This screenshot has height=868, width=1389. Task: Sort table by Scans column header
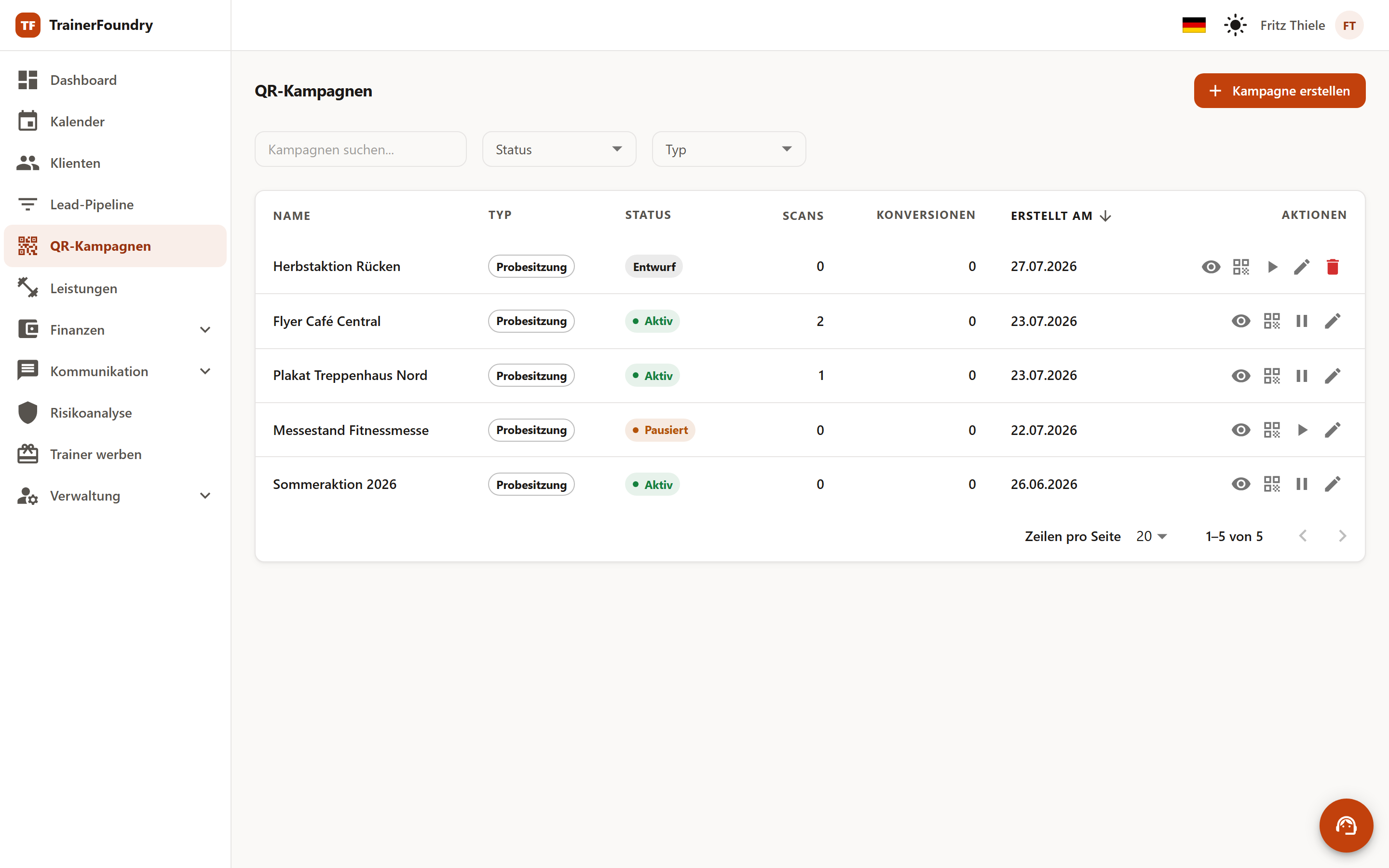803,216
